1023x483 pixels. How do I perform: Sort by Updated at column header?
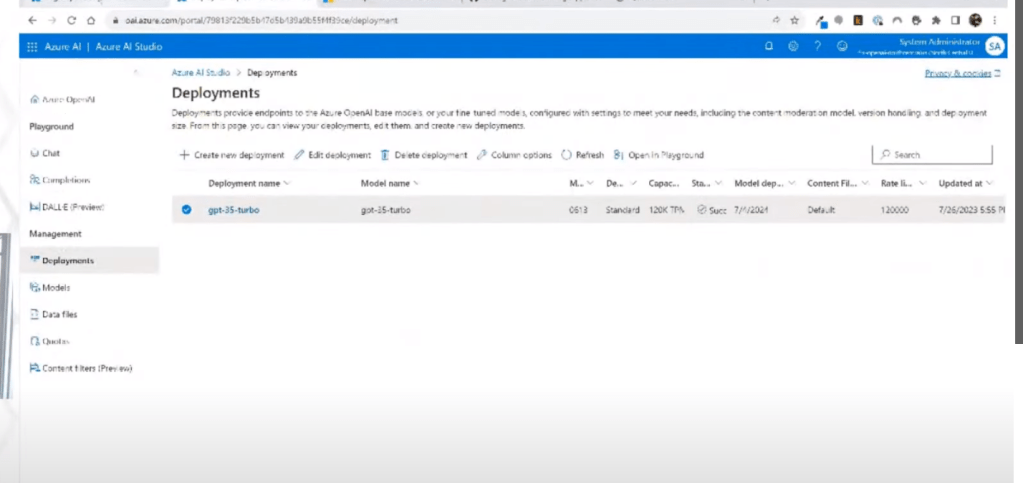(x=966, y=183)
